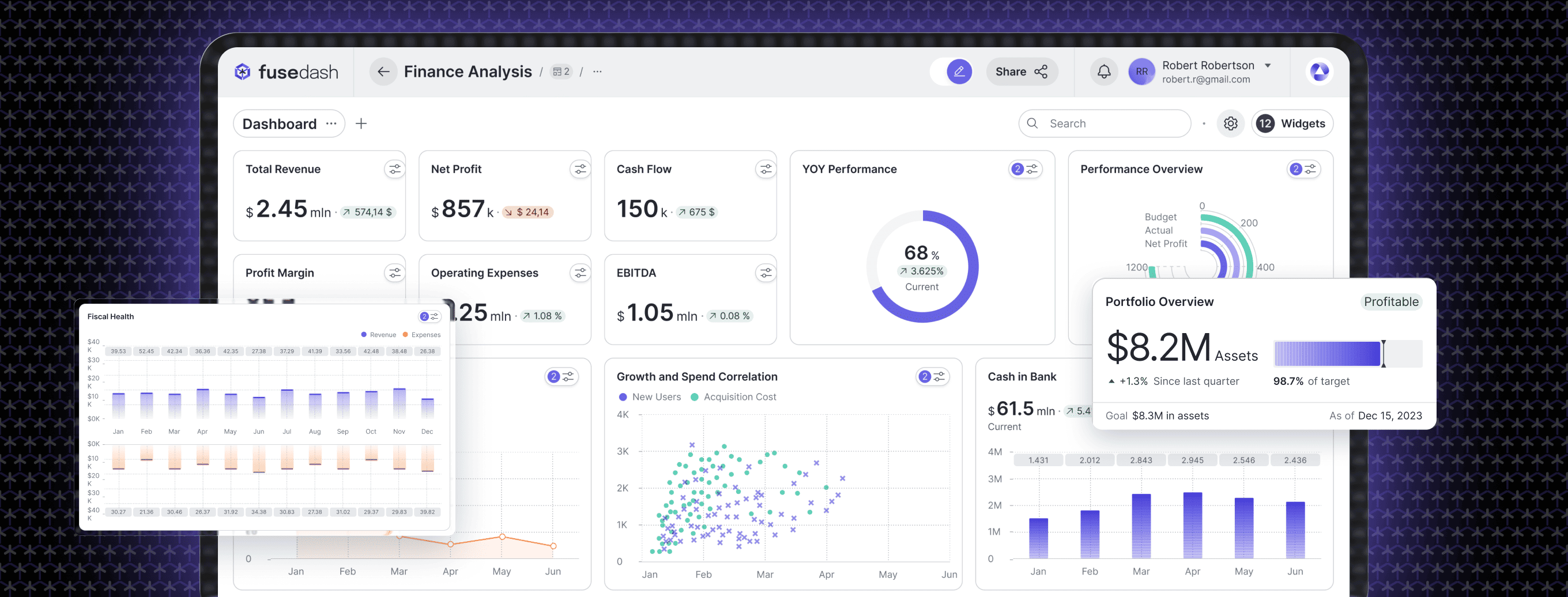Click the 1.431 Jan label in Cash in Bank
1568x597 pixels.
pyautogui.click(x=1038, y=460)
